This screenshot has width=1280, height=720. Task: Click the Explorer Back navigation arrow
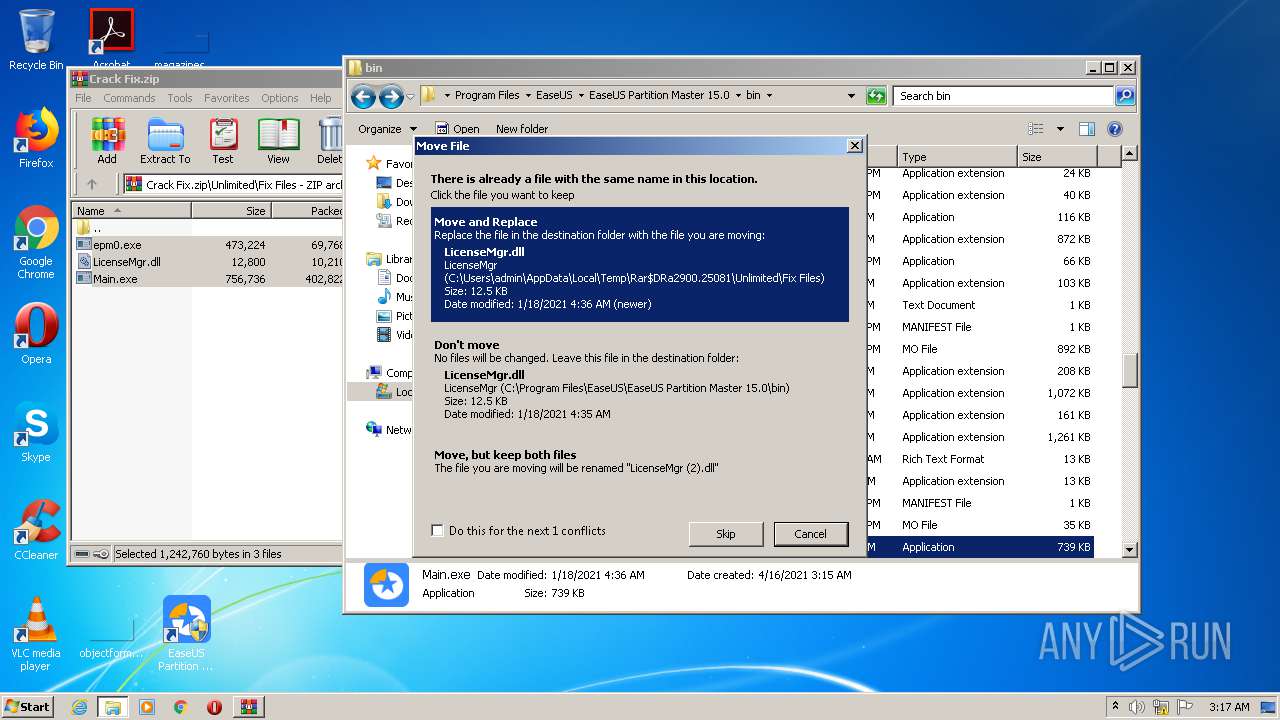coord(363,96)
